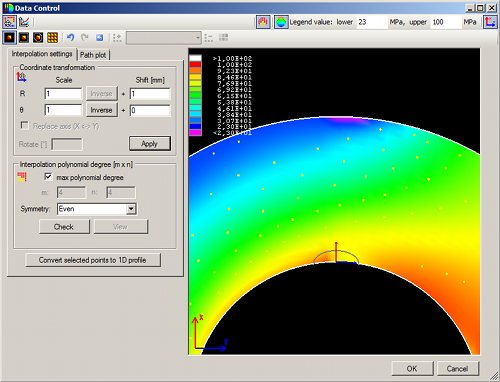Click the path plot chart icon
The width and height of the screenshot is (500, 382).
[24, 22]
